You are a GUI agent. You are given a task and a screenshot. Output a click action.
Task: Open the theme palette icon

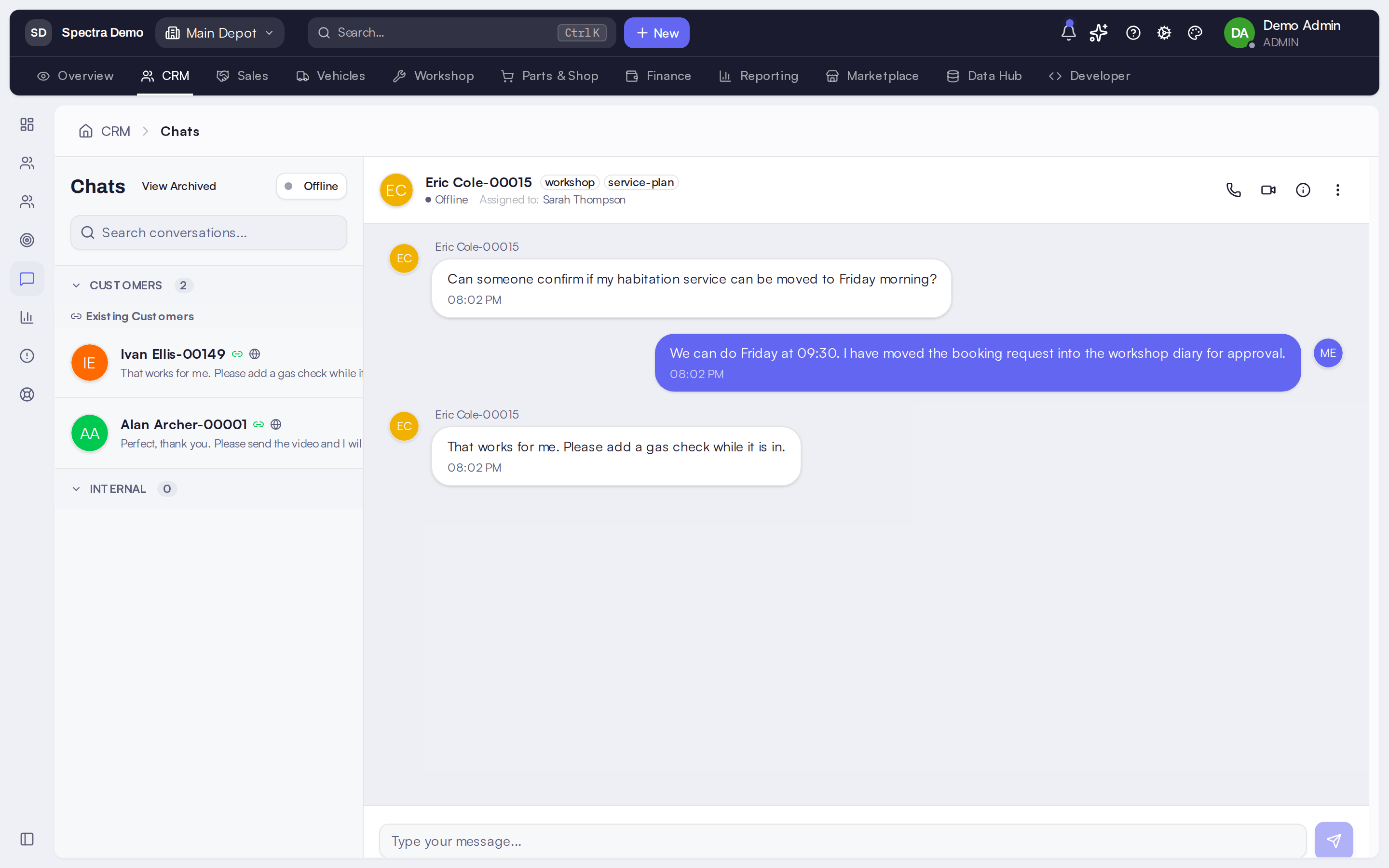click(1195, 33)
